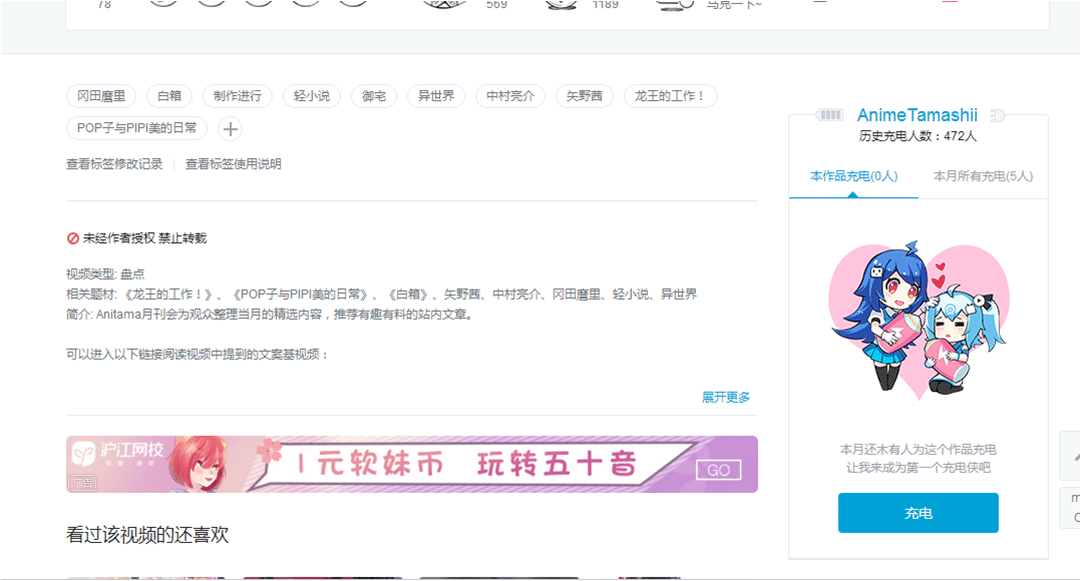Open the 查看标签修改记录 link
The image size is (1081, 581).
pyautogui.click(x=114, y=164)
